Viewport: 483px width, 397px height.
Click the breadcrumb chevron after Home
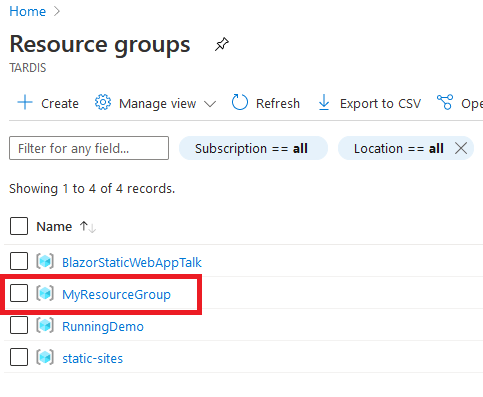57,12
